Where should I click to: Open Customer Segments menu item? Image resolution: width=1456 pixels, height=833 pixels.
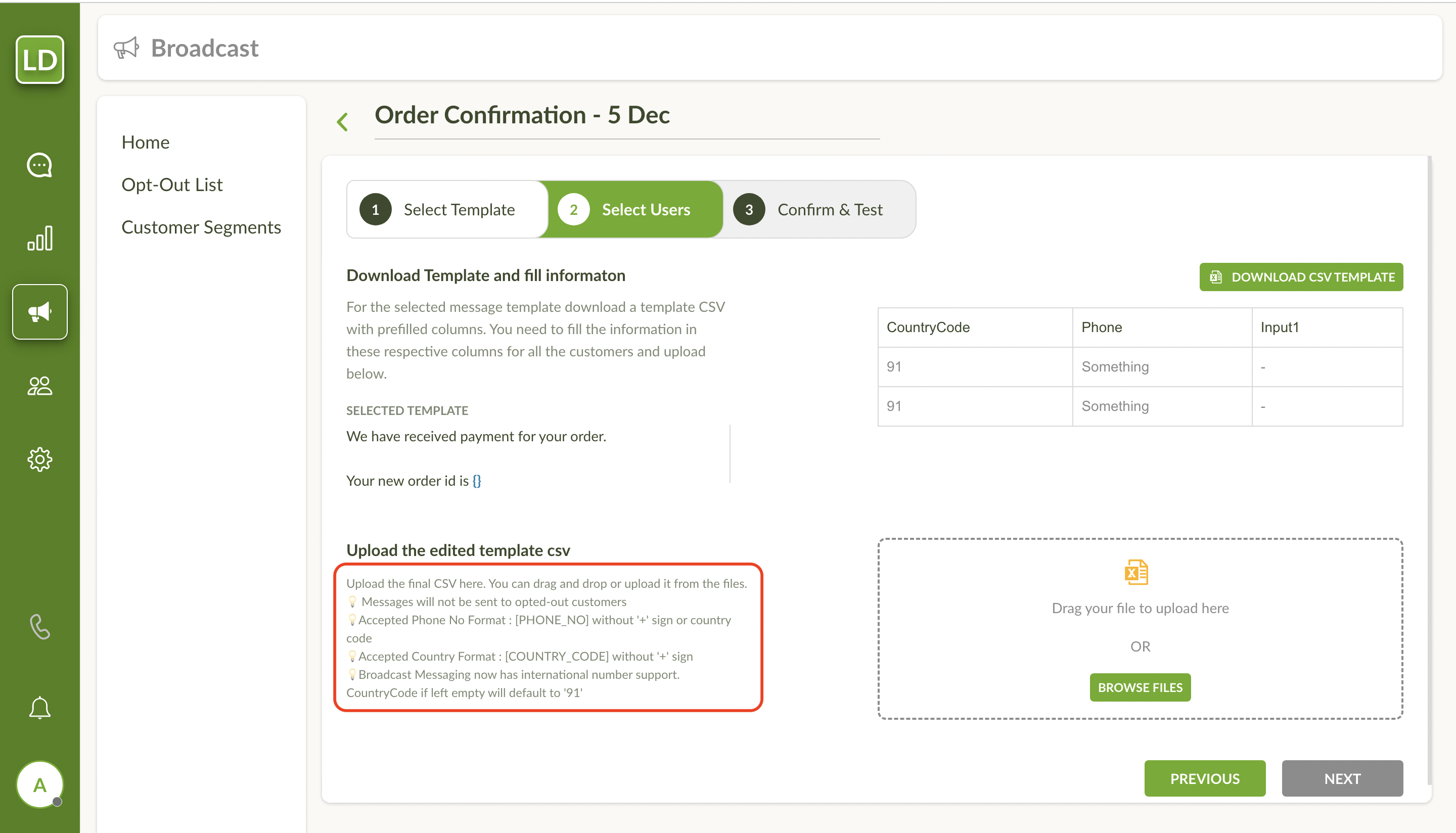tap(201, 227)
